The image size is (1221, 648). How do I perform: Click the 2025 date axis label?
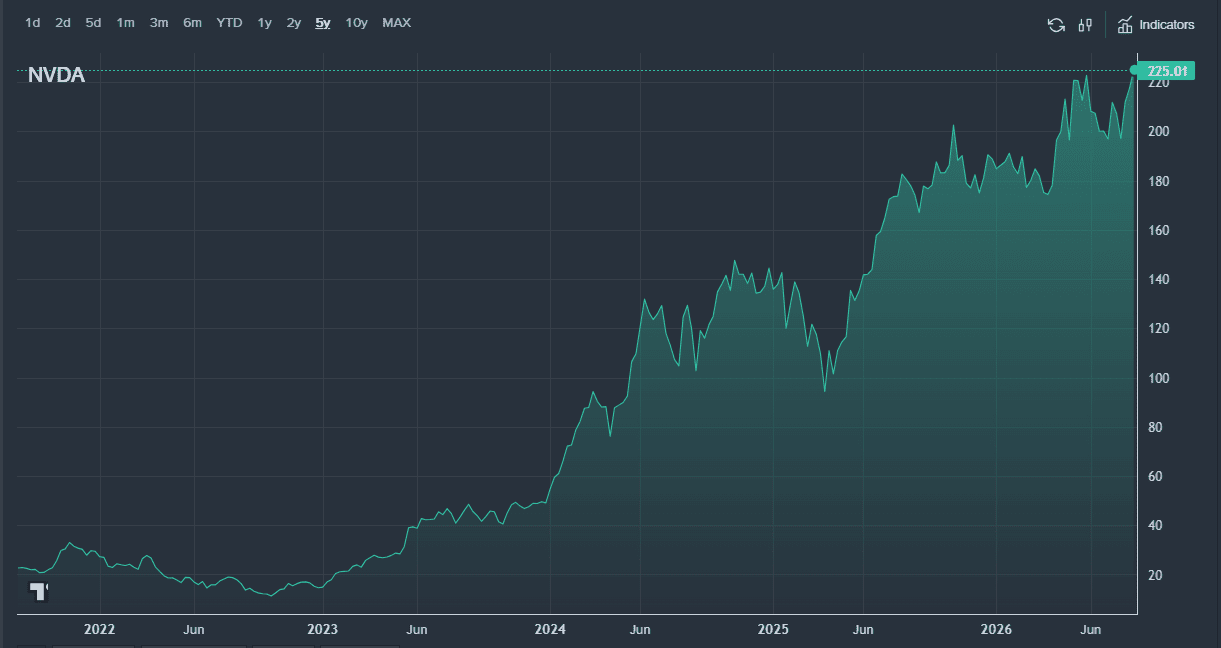(773, 630)
